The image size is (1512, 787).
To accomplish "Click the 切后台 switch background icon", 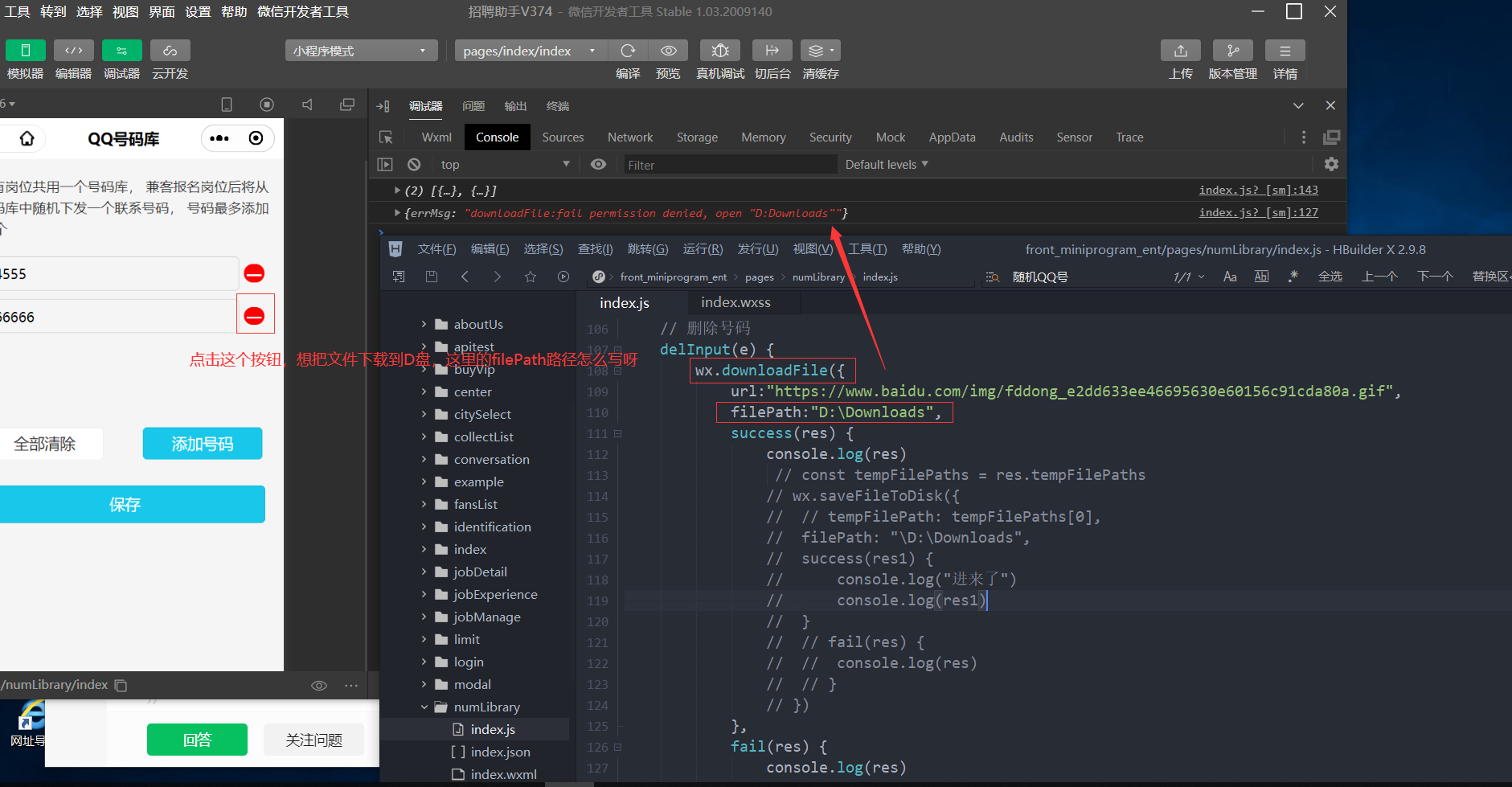I will [x=772, y=50].
